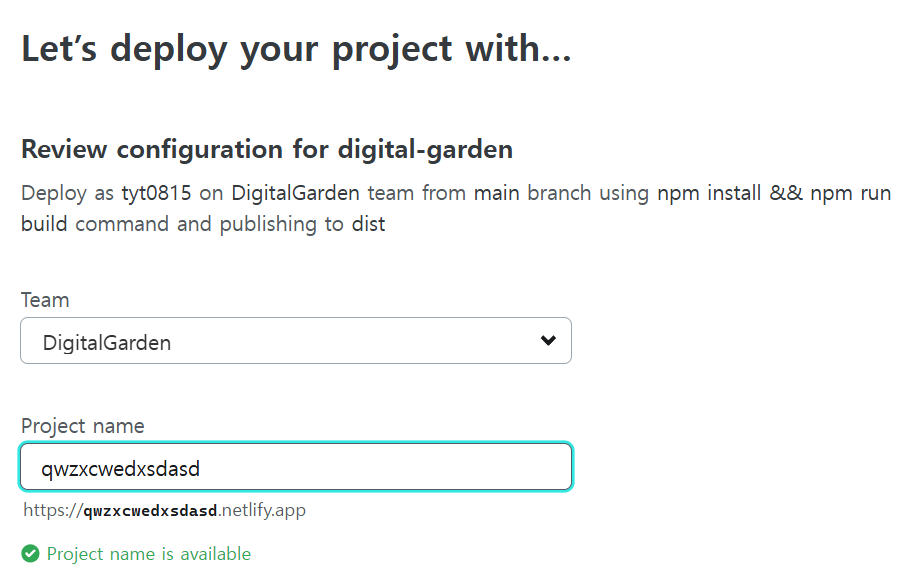Viewport: 900px width, 583px height.
Task: Click the green checkmark availability icon
Action: [x=31, y=554]
